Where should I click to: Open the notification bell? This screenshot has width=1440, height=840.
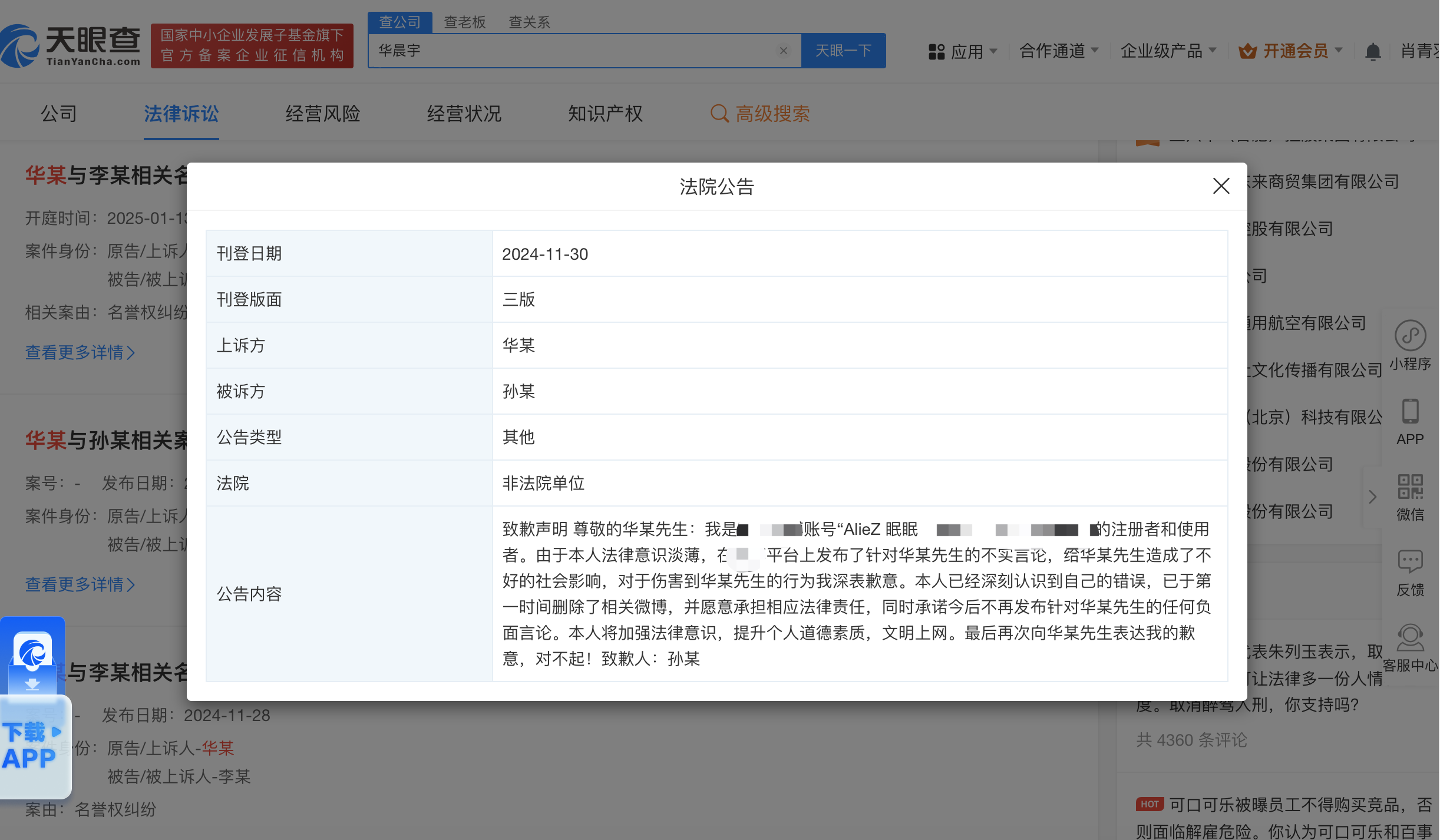click(x=1372, y=52)
